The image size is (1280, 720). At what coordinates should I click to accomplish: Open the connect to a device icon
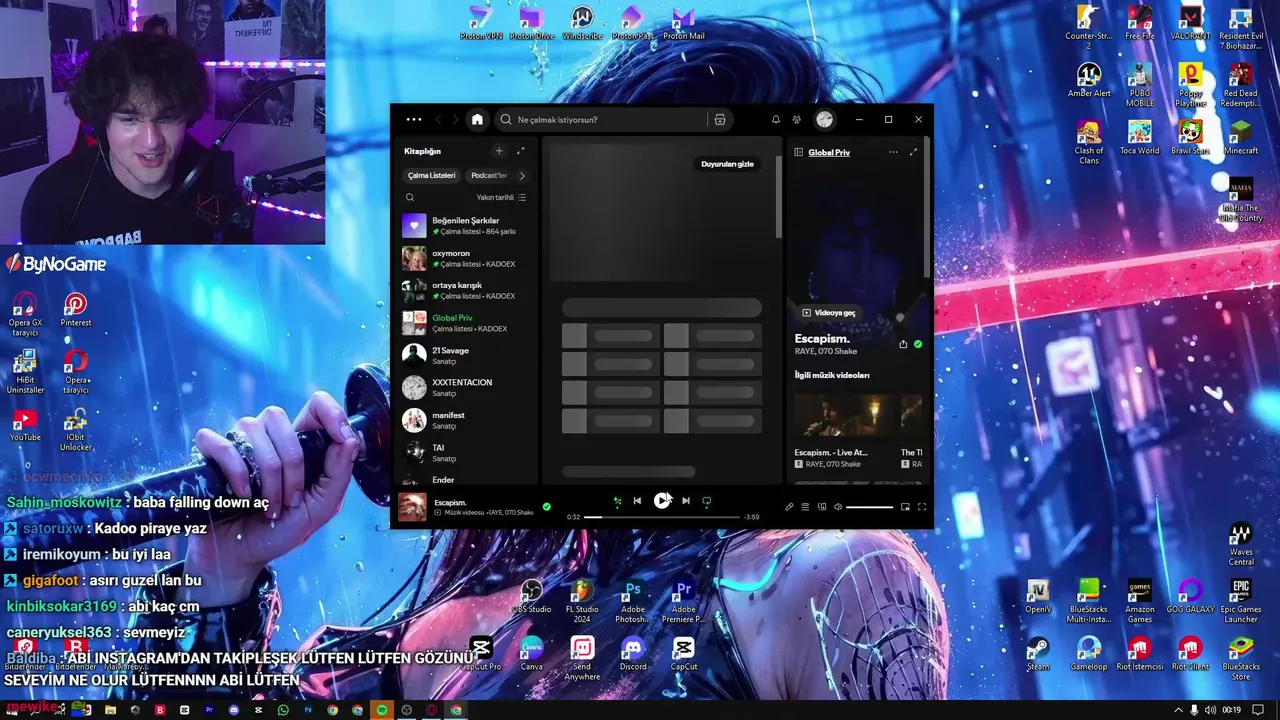pos(822,507)
